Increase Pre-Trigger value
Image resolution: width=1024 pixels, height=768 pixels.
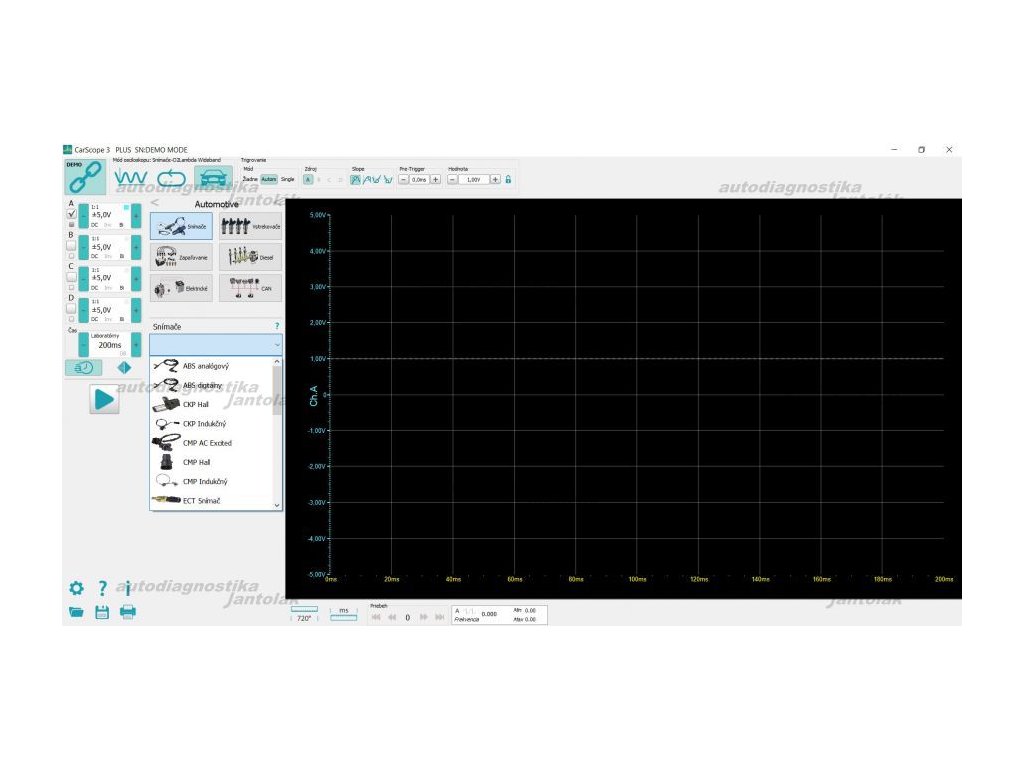click(436, 180)
